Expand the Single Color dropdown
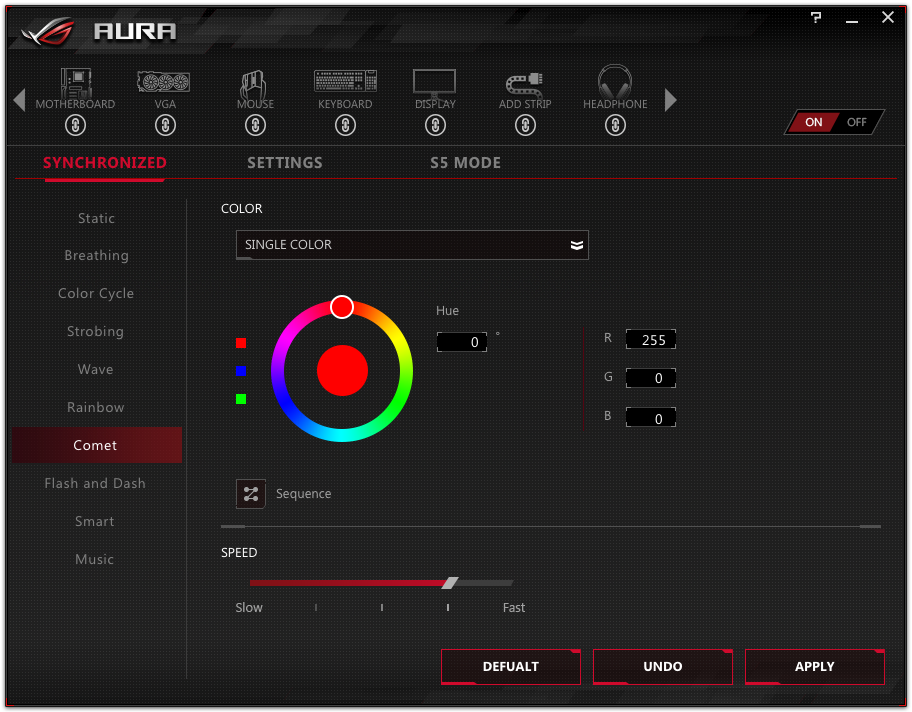Image resolution: width=912 pixels, height=712 pixels. point(412,245)
